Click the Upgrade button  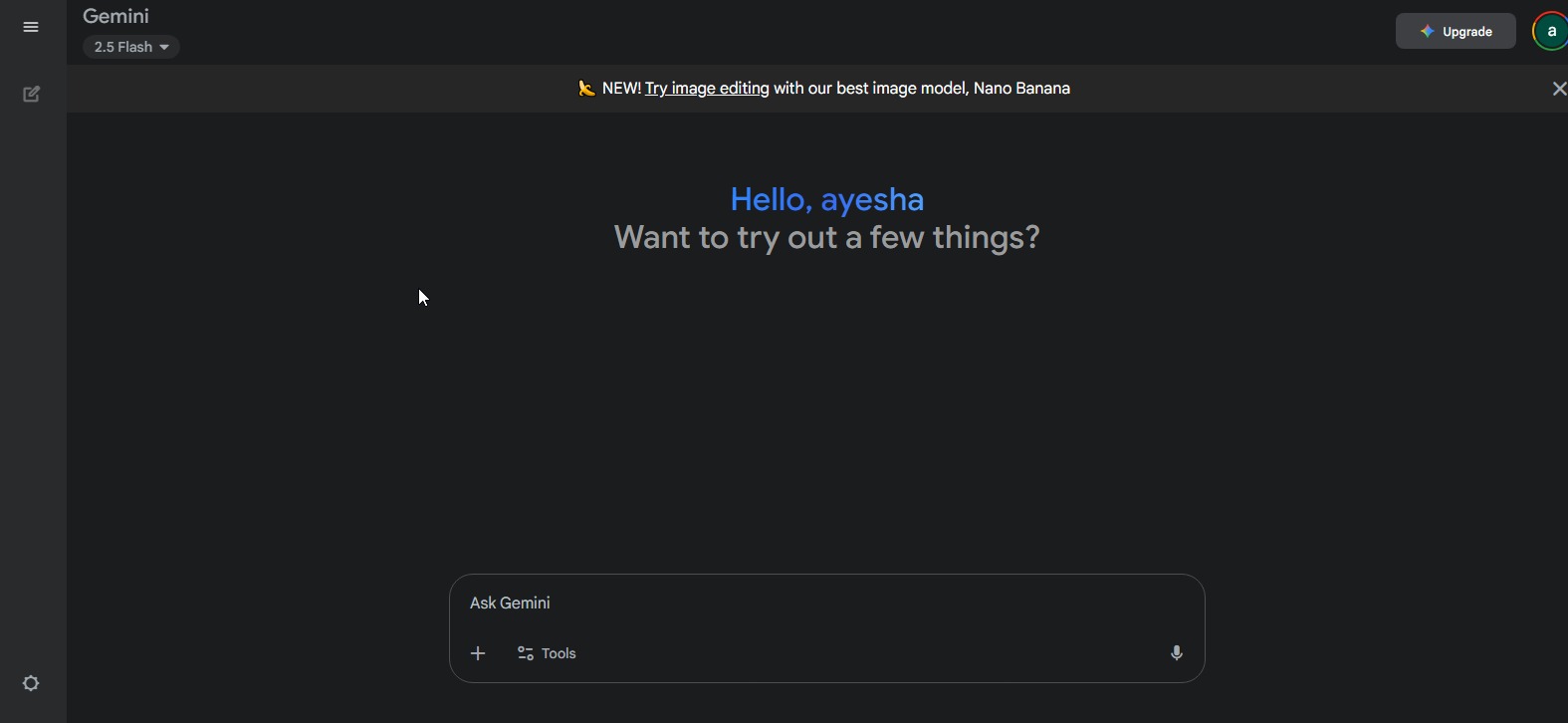1456,32
